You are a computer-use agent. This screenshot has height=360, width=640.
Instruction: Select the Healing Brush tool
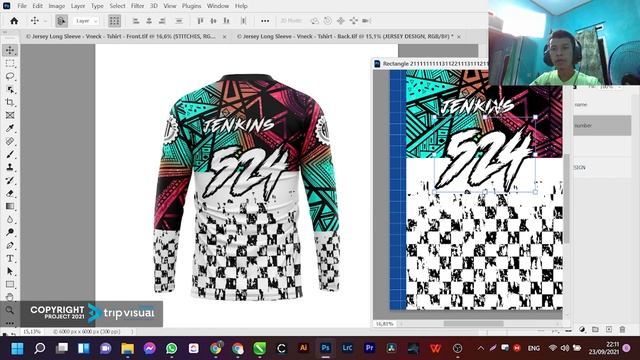click(10, 142)
